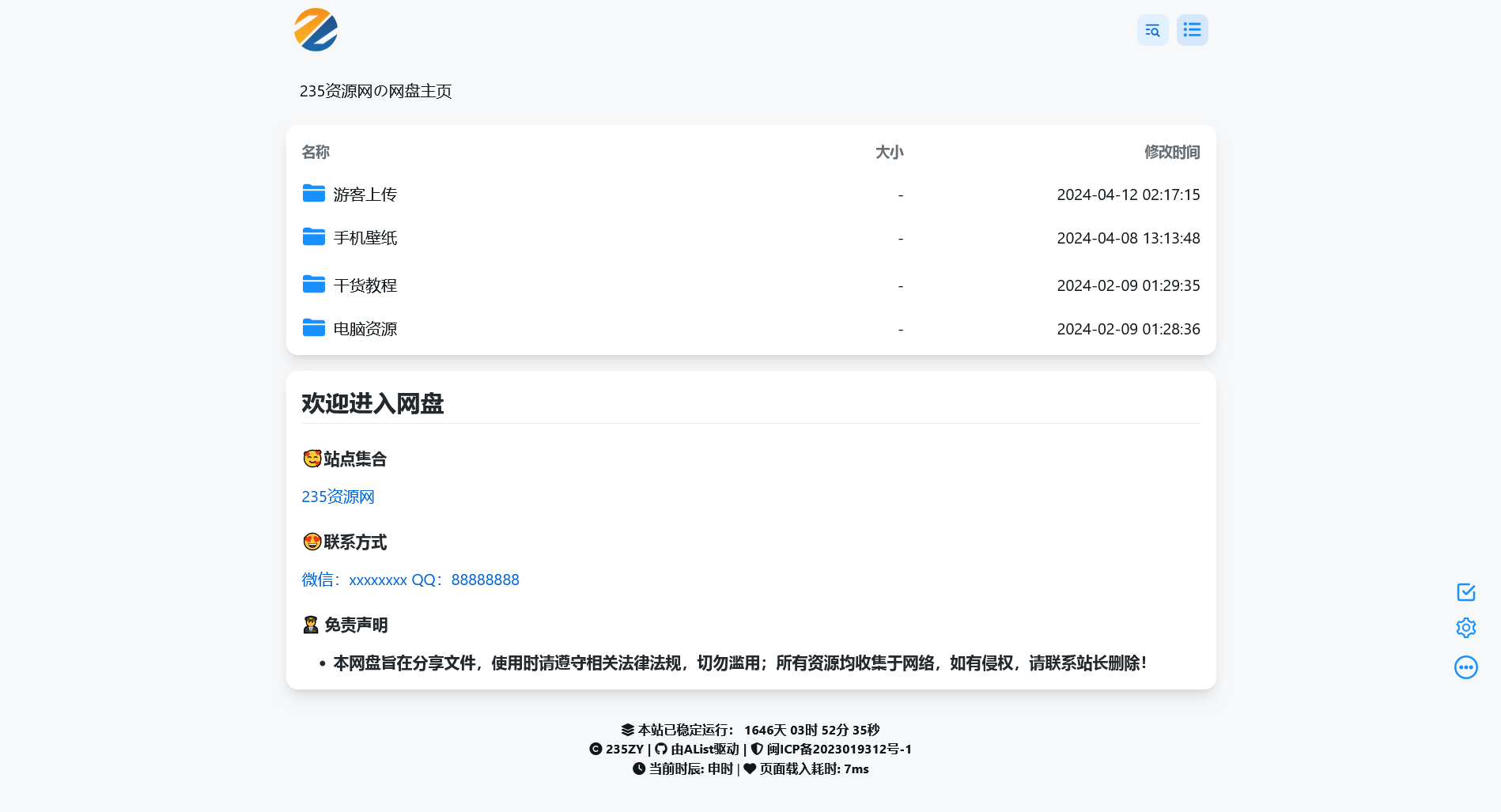Click the 235 site logo
The image size is (1501, 812).
tap(316, 30)
